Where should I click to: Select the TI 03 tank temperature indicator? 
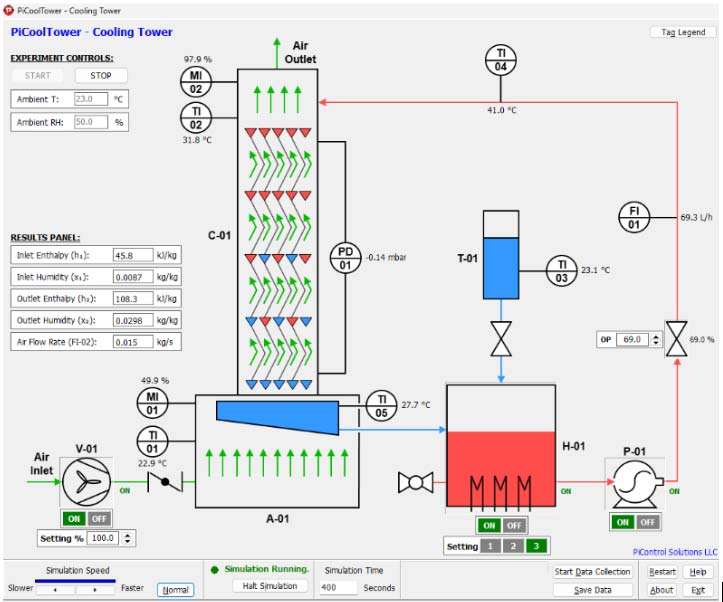click(561, 271)
